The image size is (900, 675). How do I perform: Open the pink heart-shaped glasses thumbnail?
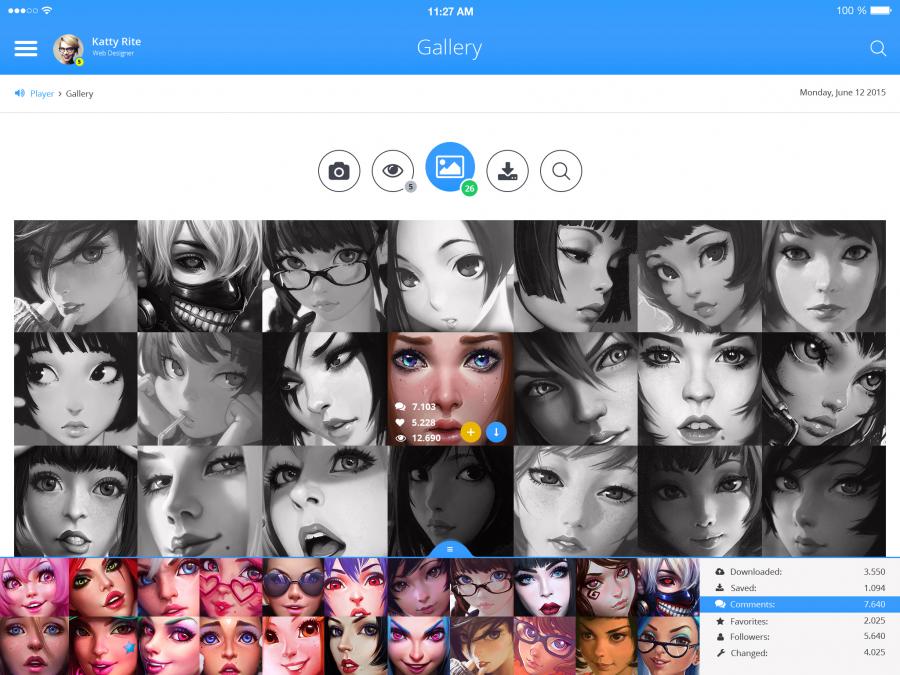[x=231, y=588]
